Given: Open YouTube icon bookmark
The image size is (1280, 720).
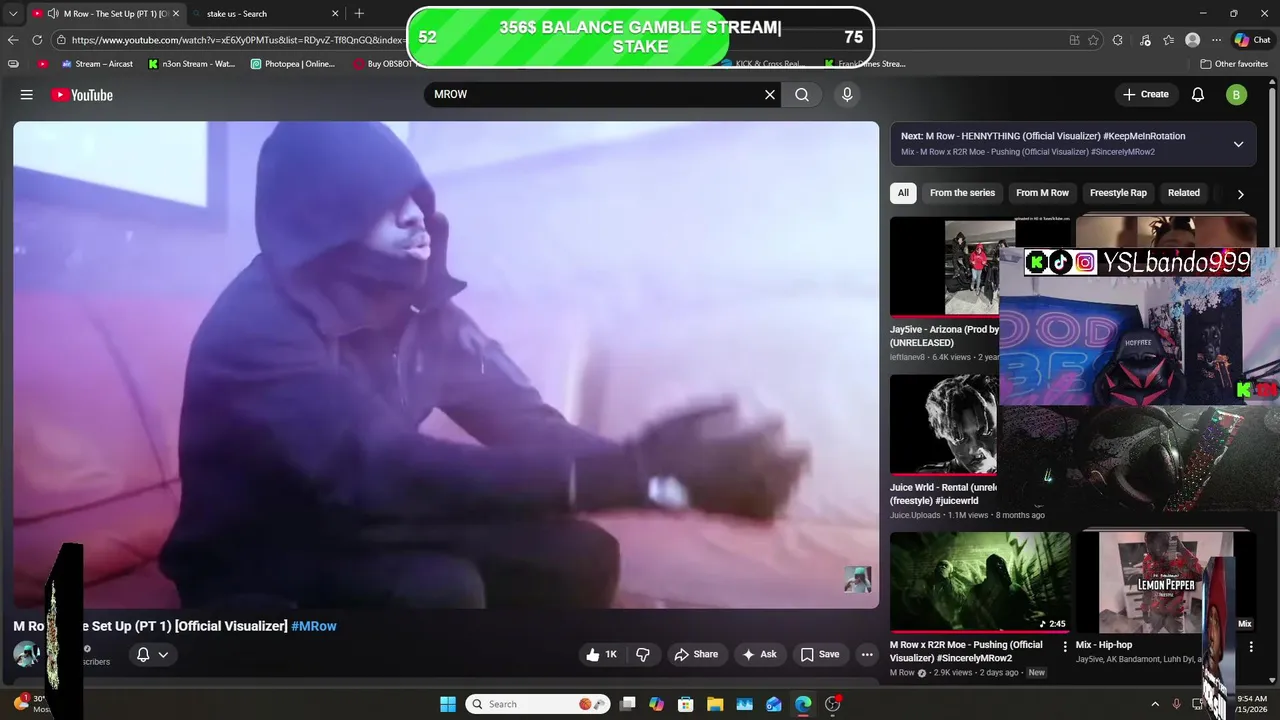Looking at the screenshot, I should 43,64.
